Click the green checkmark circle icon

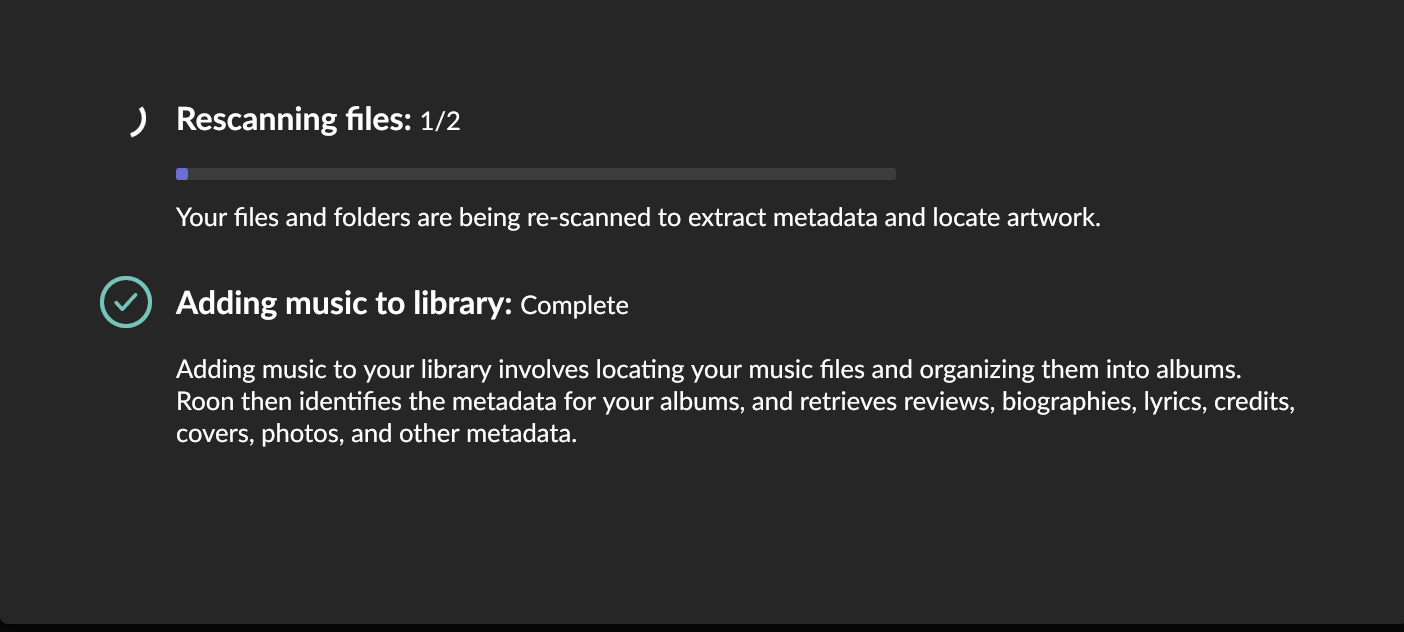pos(126,302)
